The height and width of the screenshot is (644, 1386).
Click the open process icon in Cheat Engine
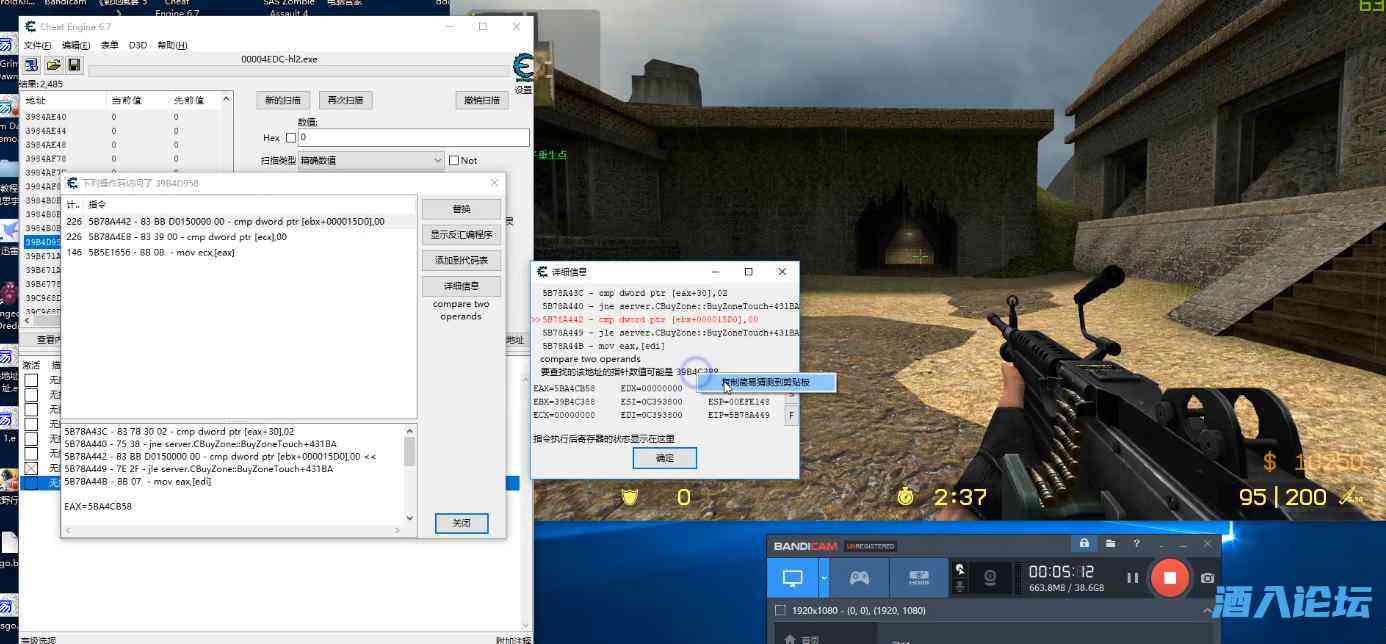pyautogui.click(x=32, y=65)
